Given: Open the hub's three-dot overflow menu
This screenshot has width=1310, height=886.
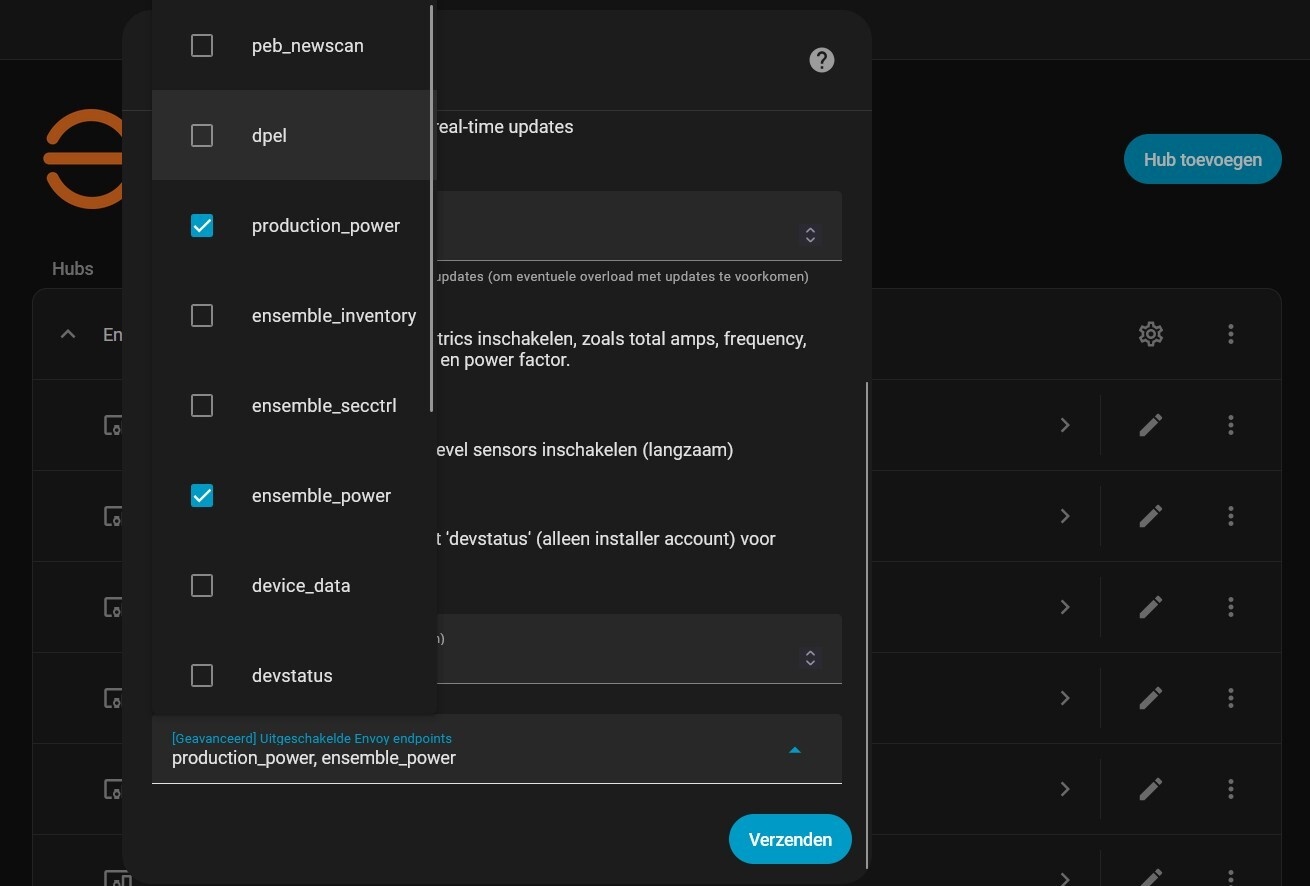Looking at the screenshot, I should 1231,334.
